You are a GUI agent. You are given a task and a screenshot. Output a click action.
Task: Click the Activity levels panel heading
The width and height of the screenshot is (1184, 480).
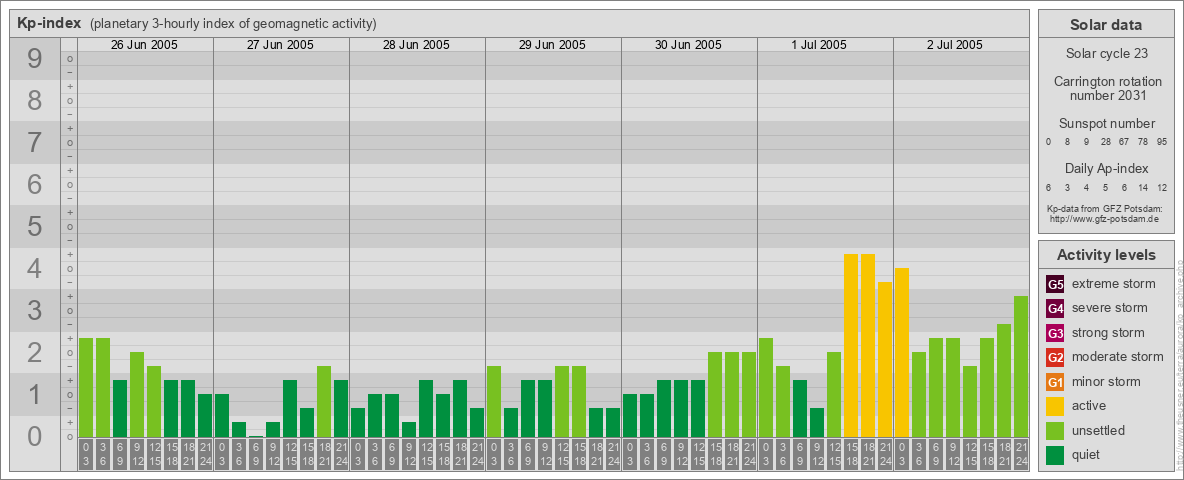click(x=1106, y=255)
